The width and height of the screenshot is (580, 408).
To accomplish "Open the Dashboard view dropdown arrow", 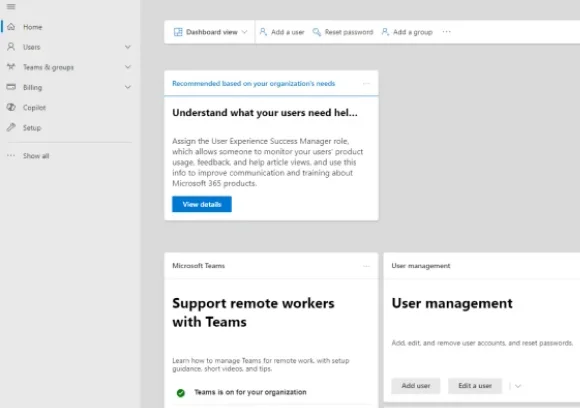I will pyautogui.click(x=244, y=32).
